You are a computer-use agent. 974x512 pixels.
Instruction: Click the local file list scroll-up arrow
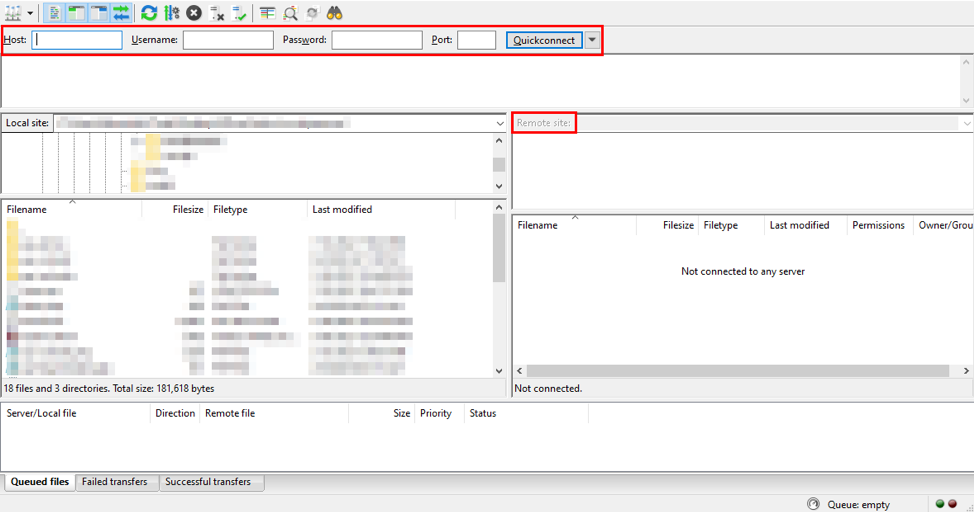(499, 207)
